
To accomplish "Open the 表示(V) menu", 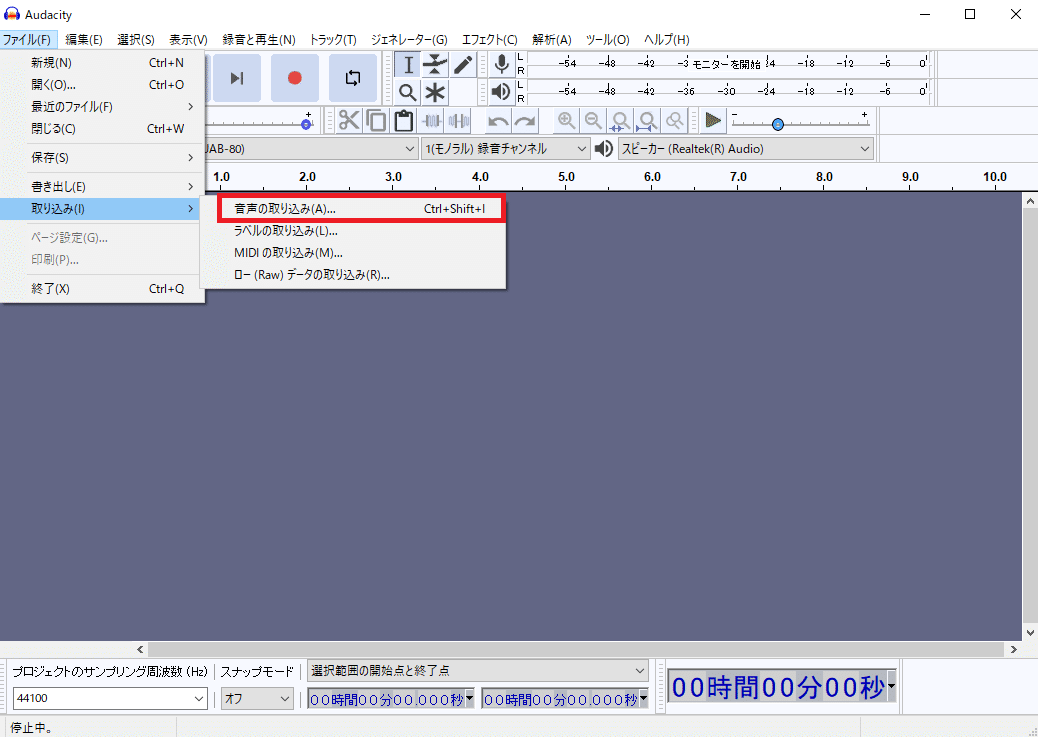I will click(x=188, y=40).
